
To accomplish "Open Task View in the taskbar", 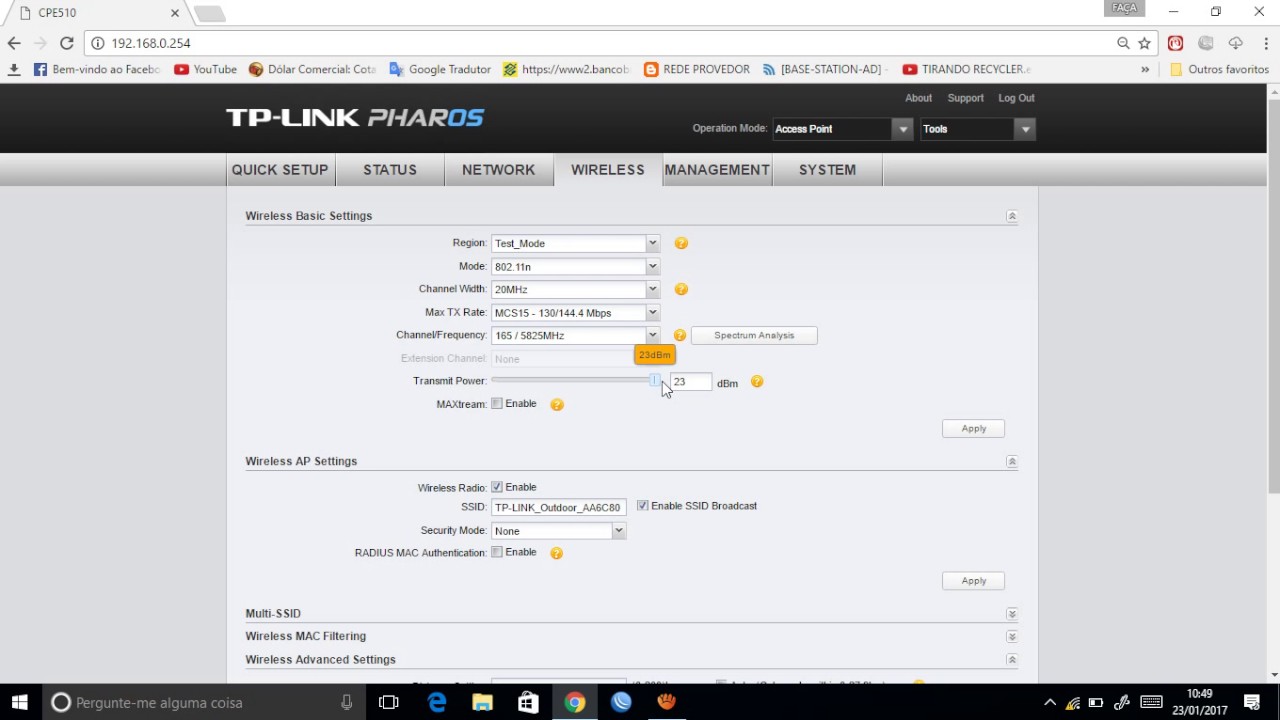I will [389, 702].
